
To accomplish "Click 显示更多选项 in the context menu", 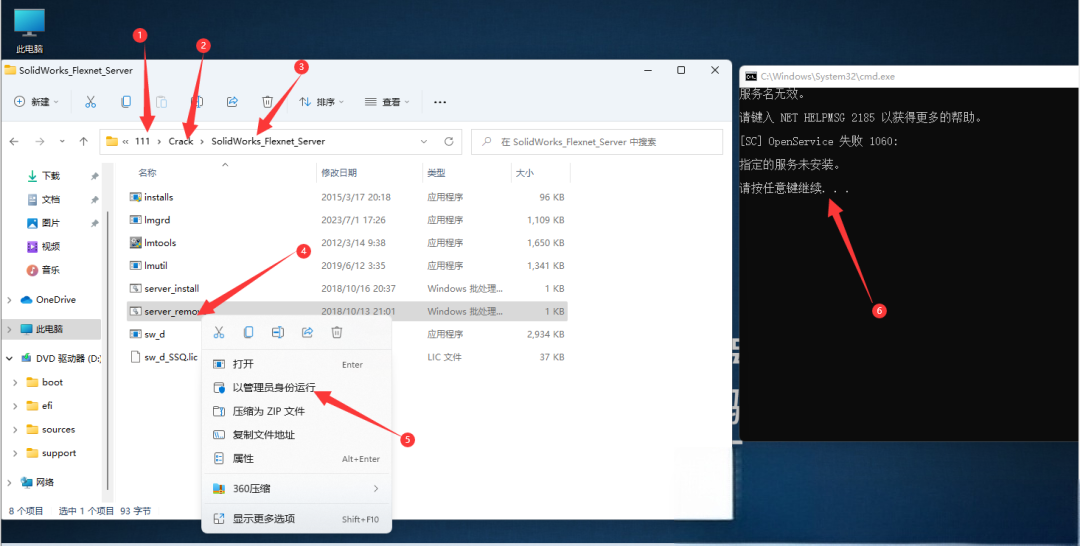I will coord(296,518).
